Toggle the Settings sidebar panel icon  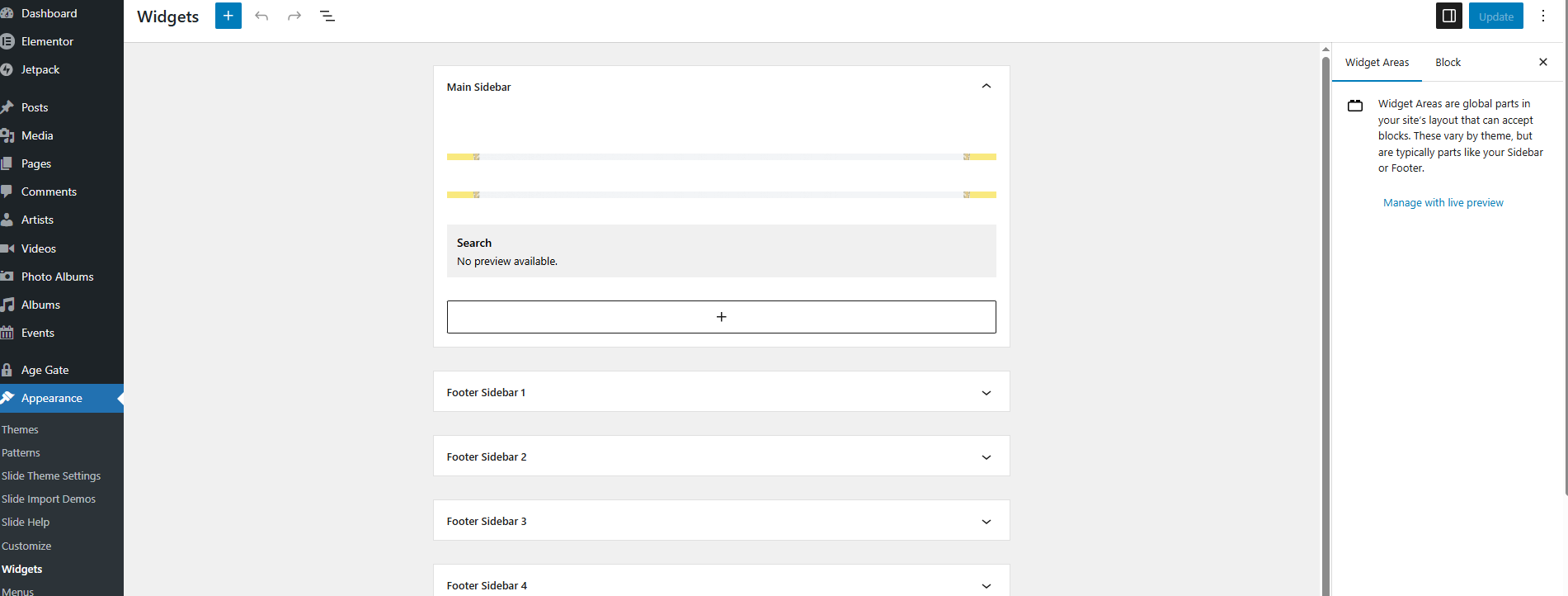(x=1449, y=16)
